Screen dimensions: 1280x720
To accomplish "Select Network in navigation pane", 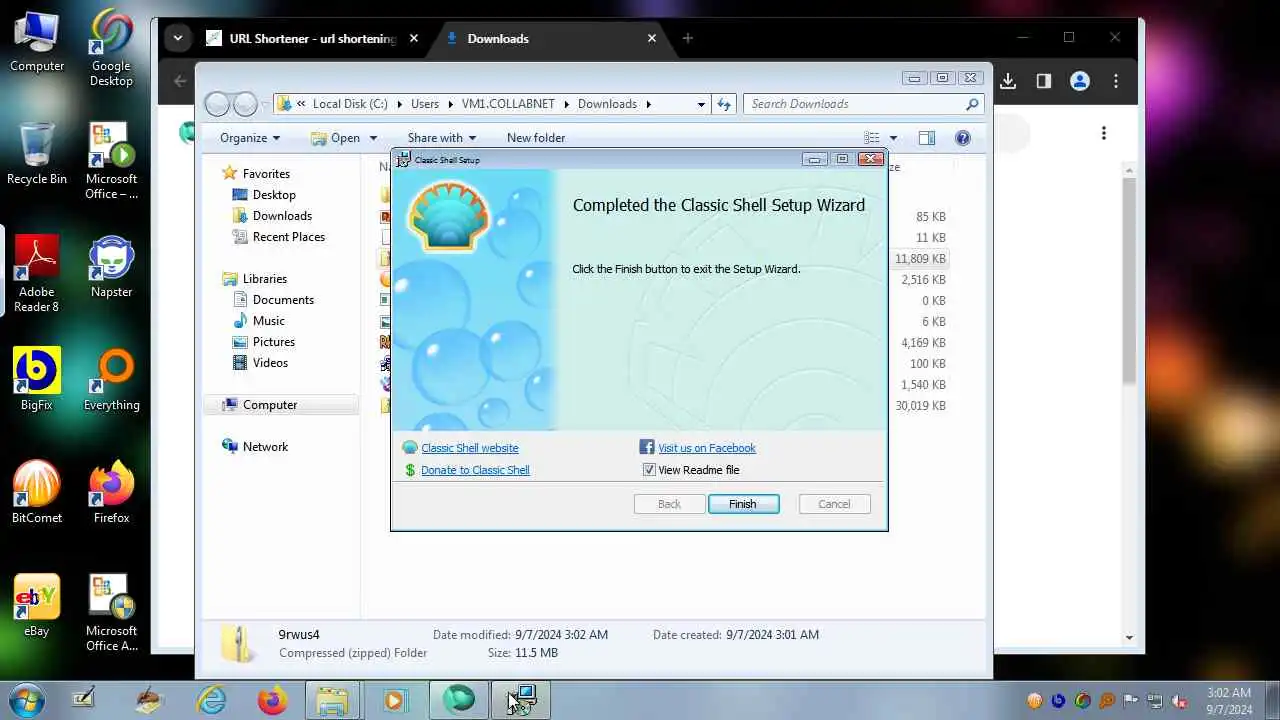I will pos(265,447).
